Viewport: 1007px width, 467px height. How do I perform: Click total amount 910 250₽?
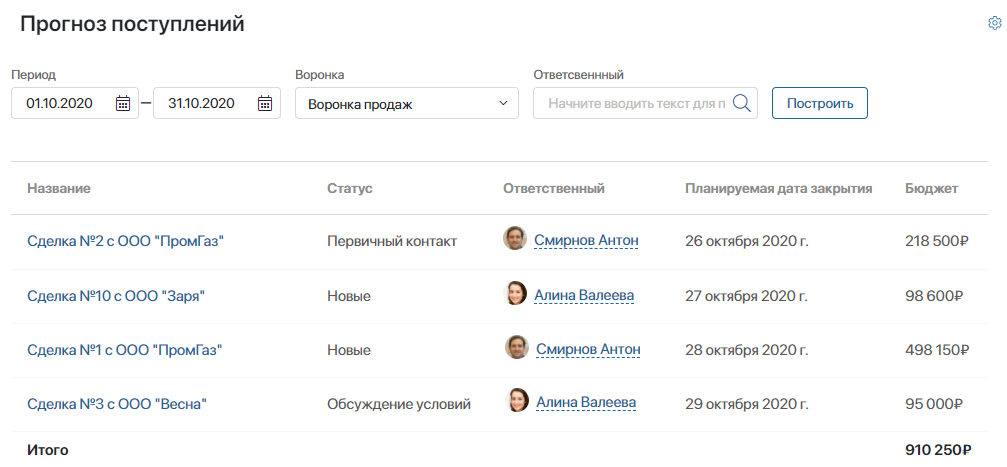coord(938,450)
